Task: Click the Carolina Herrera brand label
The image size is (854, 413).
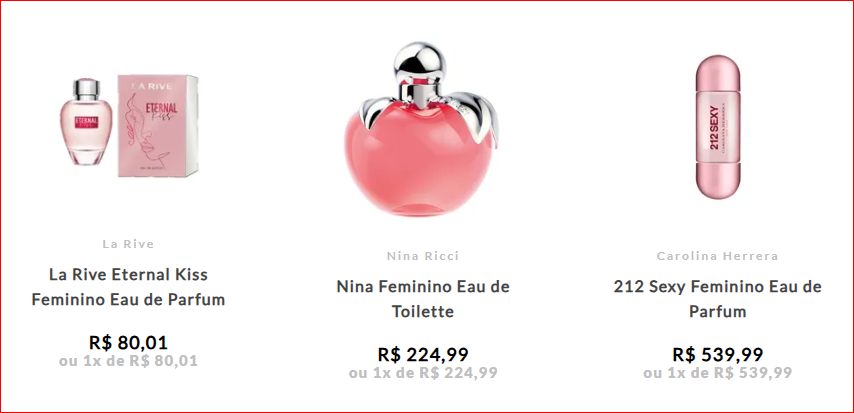Action: pos(717,256)
